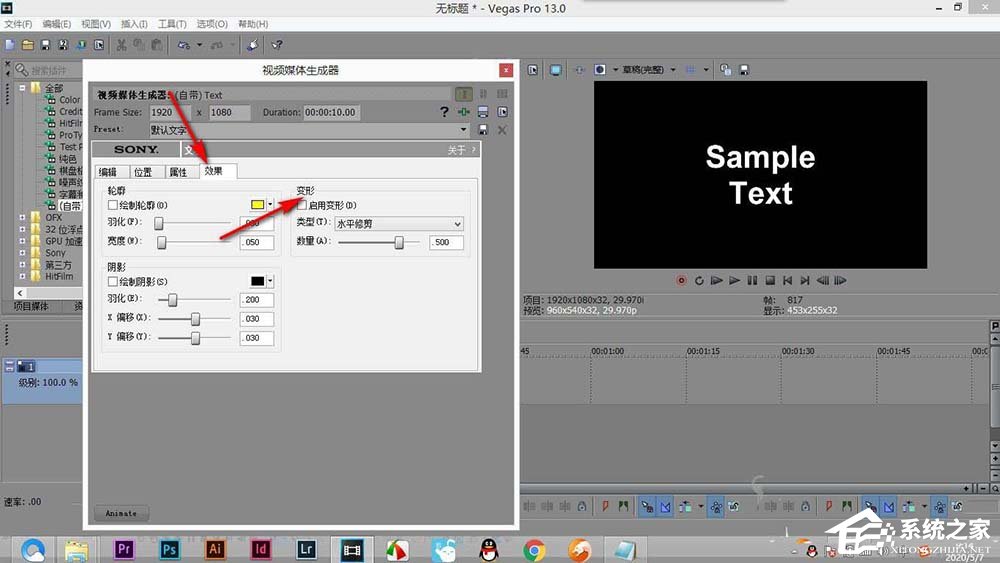Viewport: 1000px width, 563px height.
Task: Open the Preset 默认文字 dropdown
Action: [x=463, y=129]
